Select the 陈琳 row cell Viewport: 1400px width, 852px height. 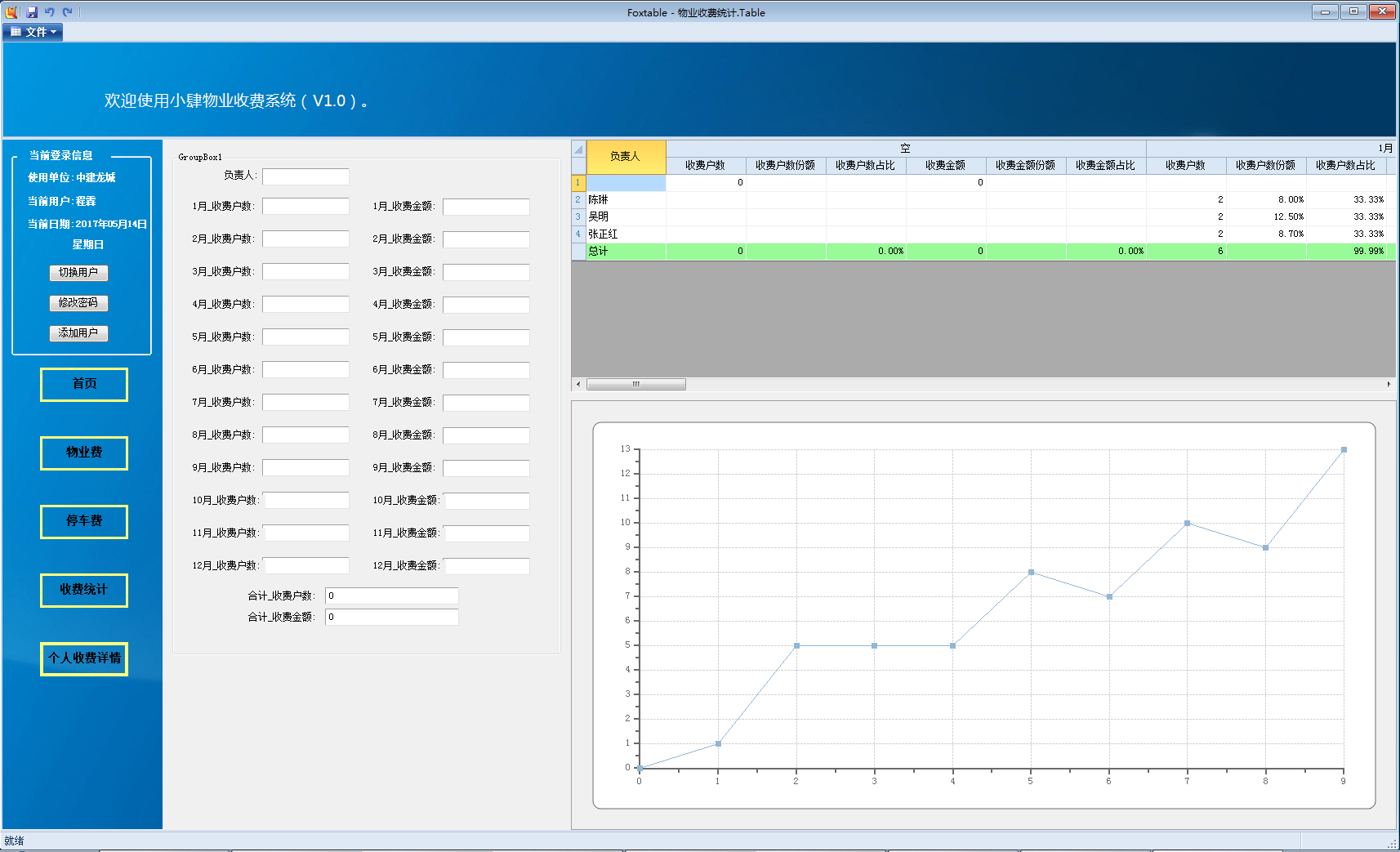[x=626, y=200]
